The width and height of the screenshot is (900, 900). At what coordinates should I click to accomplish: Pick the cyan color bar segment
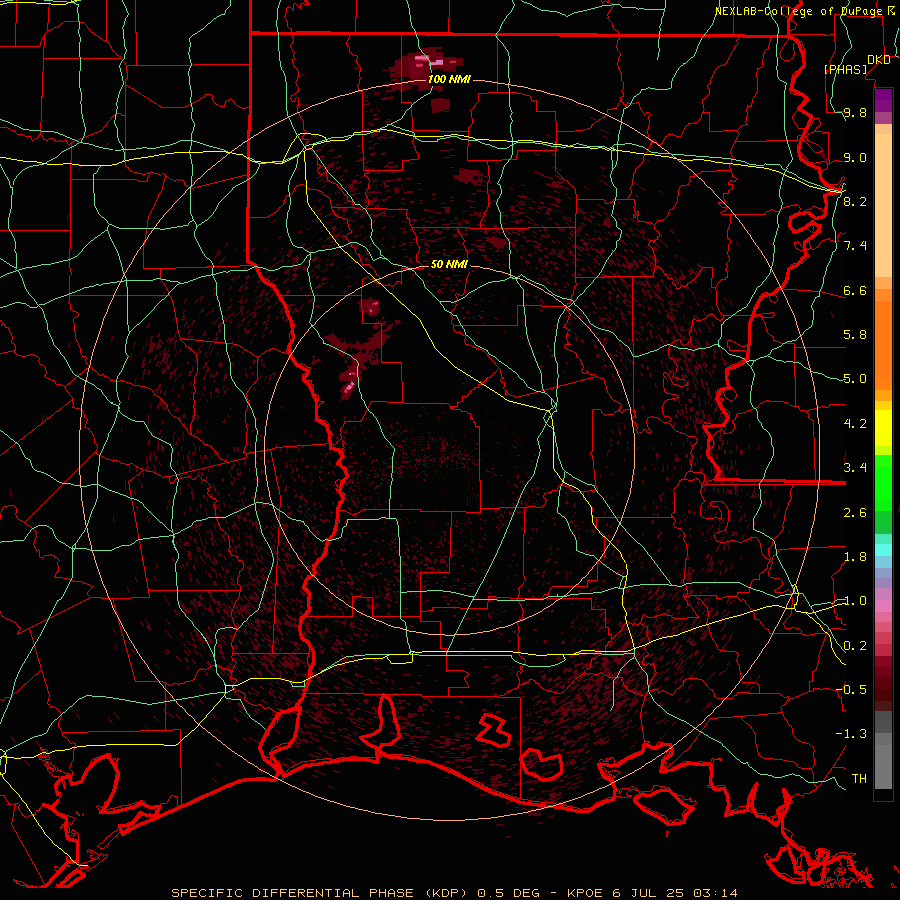(883, 550)
